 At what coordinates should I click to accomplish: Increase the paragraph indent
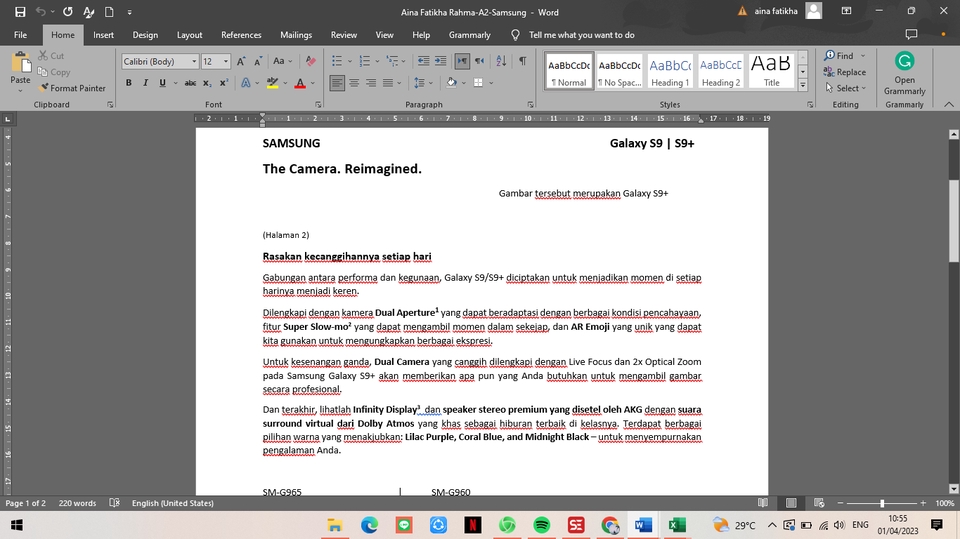(440, 61)
